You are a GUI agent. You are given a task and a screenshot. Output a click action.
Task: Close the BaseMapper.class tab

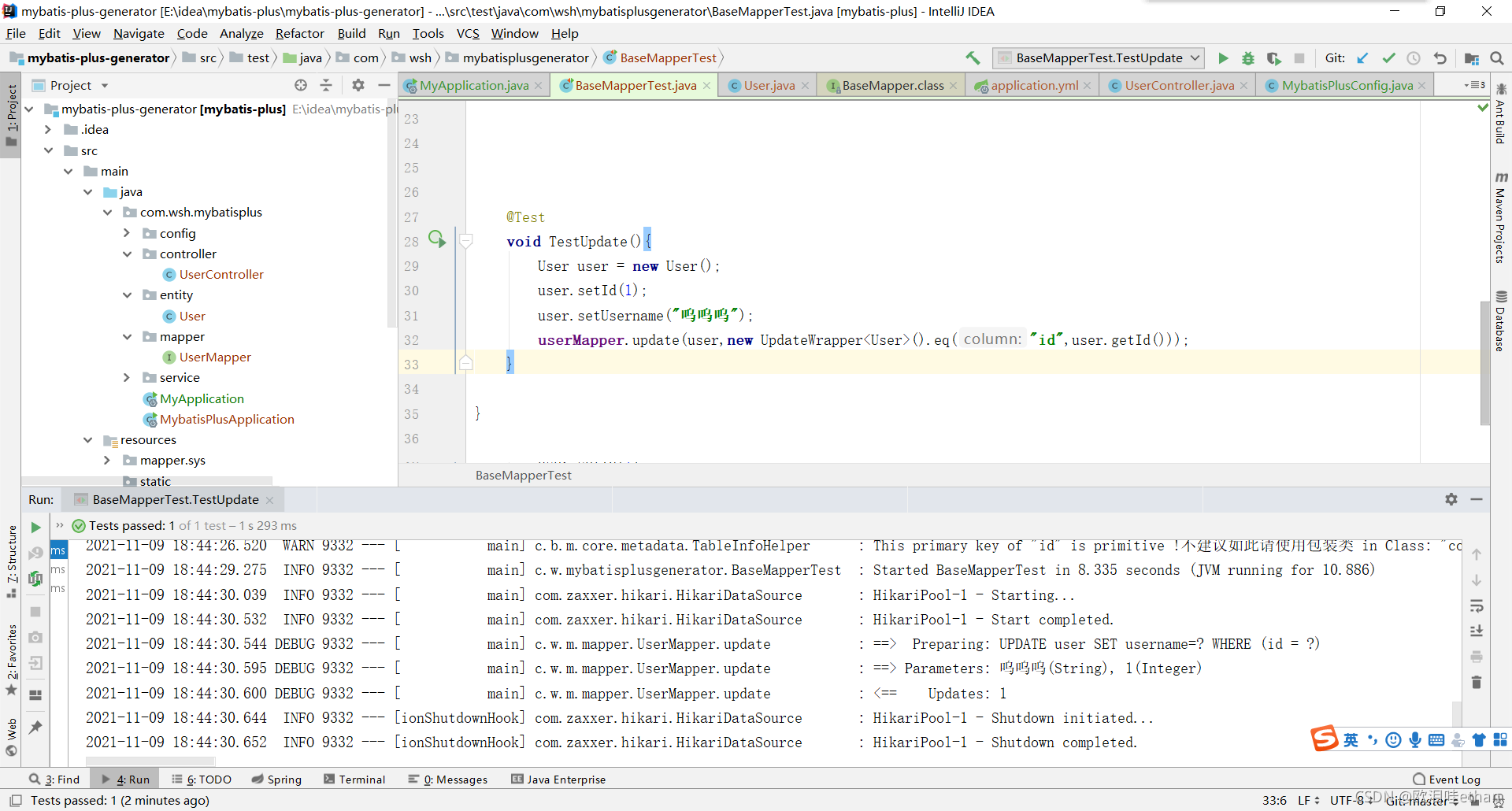[954, 85]
